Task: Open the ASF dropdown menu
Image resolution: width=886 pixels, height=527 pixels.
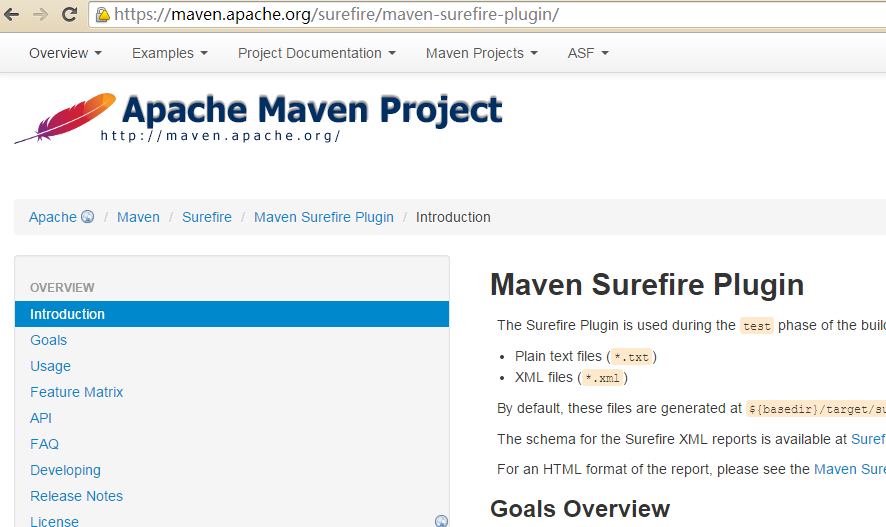Action: tap(588, 53)
